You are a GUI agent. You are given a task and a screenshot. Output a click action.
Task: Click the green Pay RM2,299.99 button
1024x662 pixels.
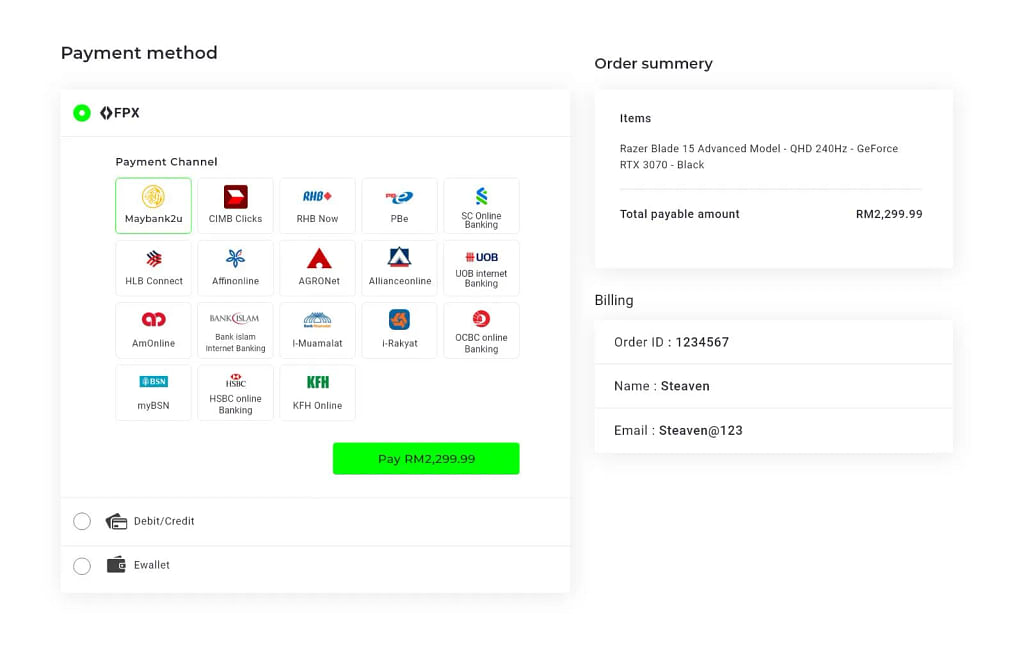point(426,458)
